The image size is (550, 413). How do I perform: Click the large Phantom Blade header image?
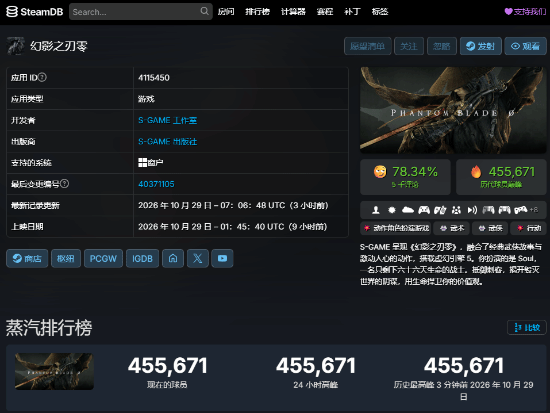(x=453, y=110)
